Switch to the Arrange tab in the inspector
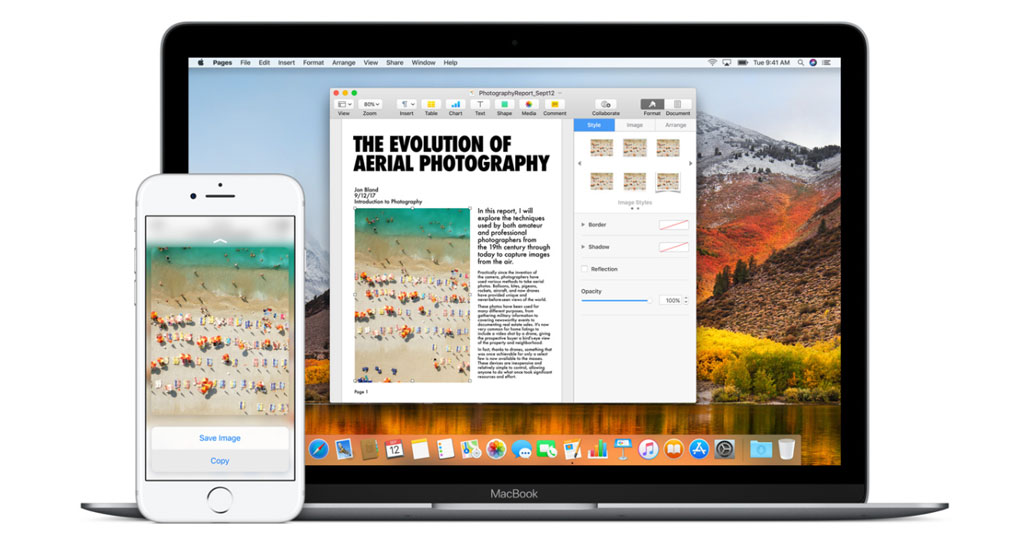Image resolution: width=1024 pixels, height=535 pixels. 675,125
